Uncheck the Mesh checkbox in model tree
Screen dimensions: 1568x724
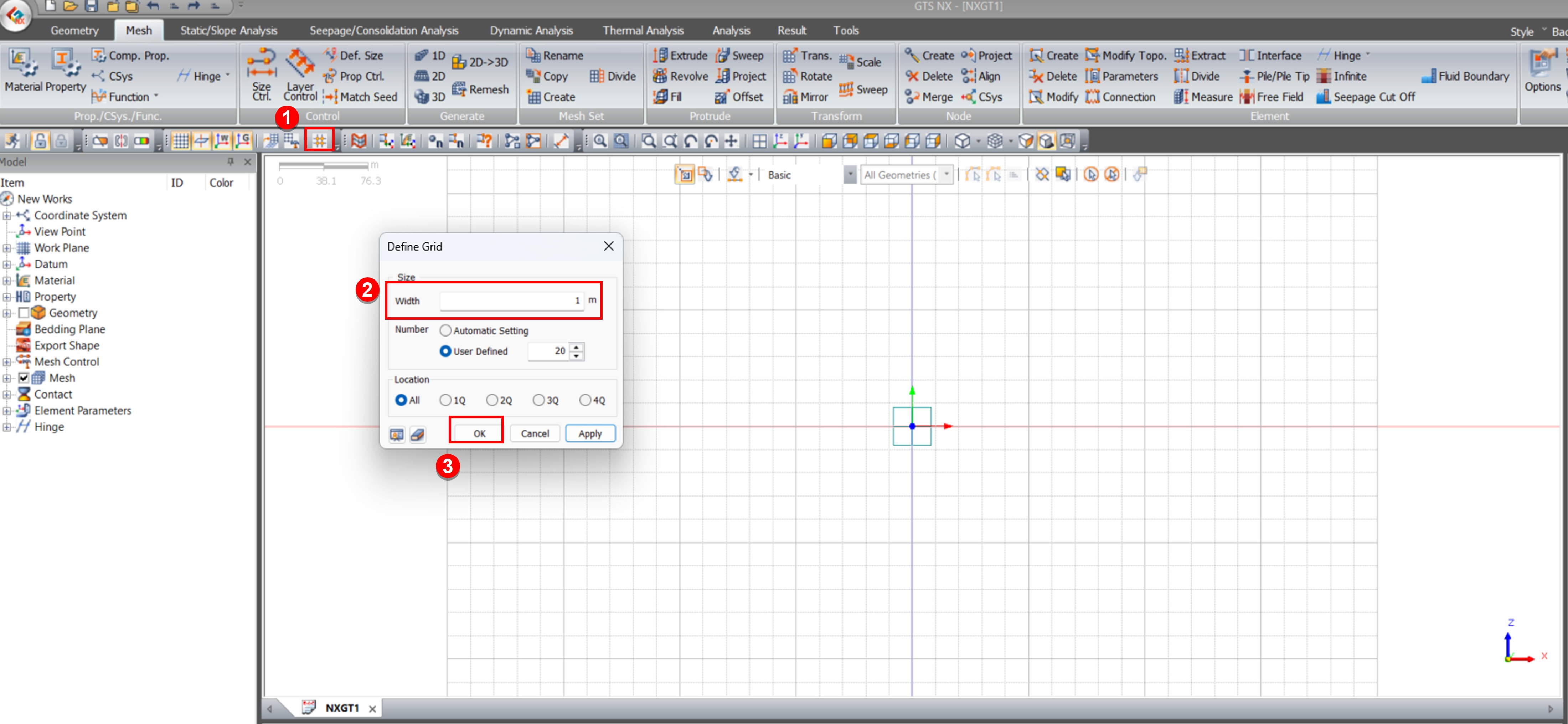24,378
